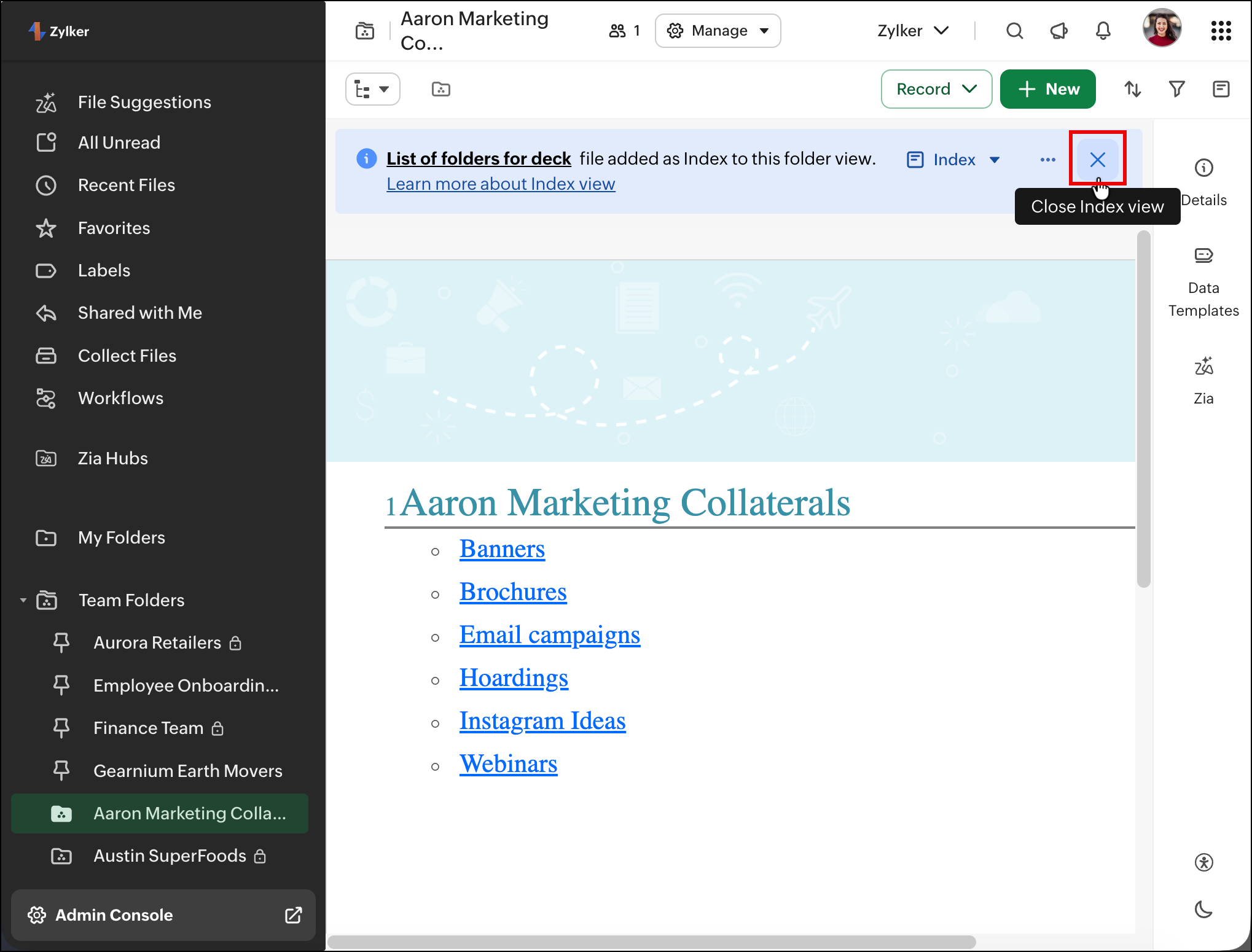
Task: Click the notifications bell icon
Action: pyautogui.click(x=1103, y=31)
